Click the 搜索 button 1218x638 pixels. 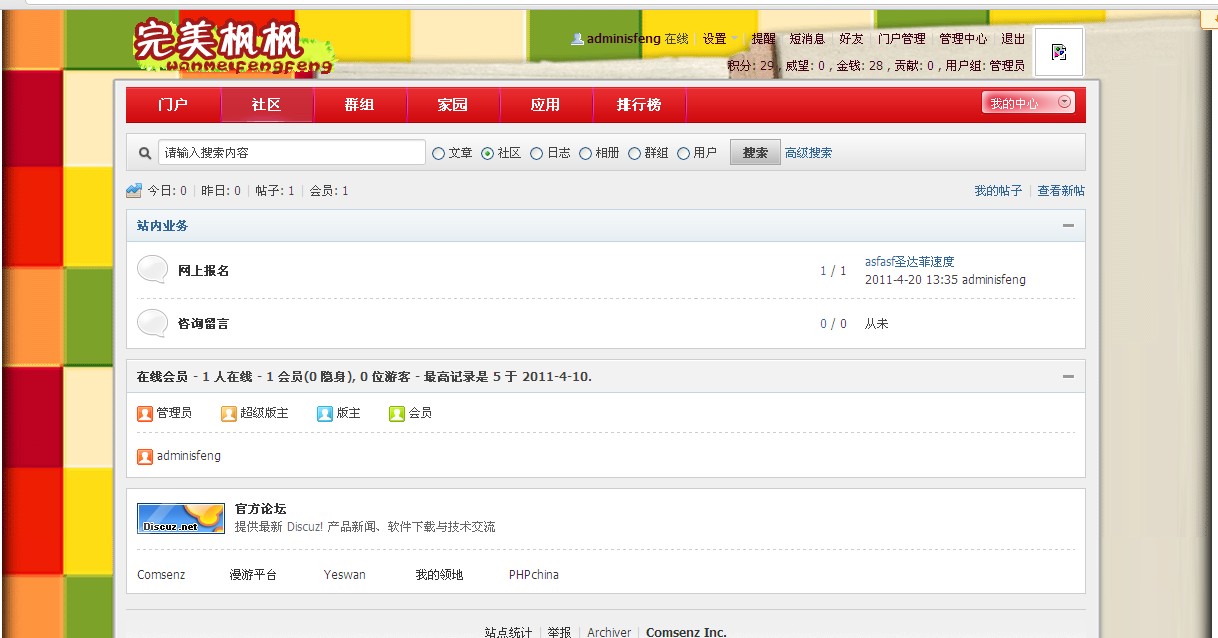[755, 153]
